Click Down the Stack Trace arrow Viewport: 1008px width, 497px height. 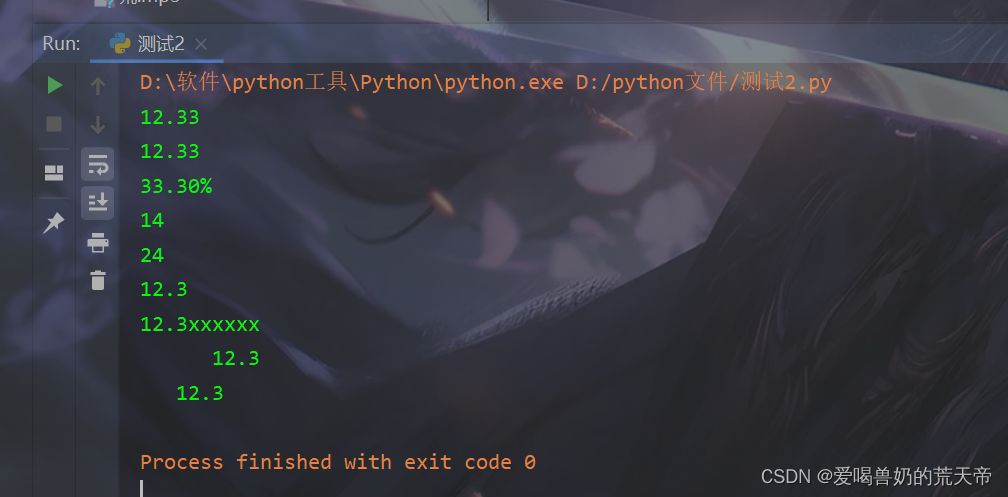(x=98, y=125)
